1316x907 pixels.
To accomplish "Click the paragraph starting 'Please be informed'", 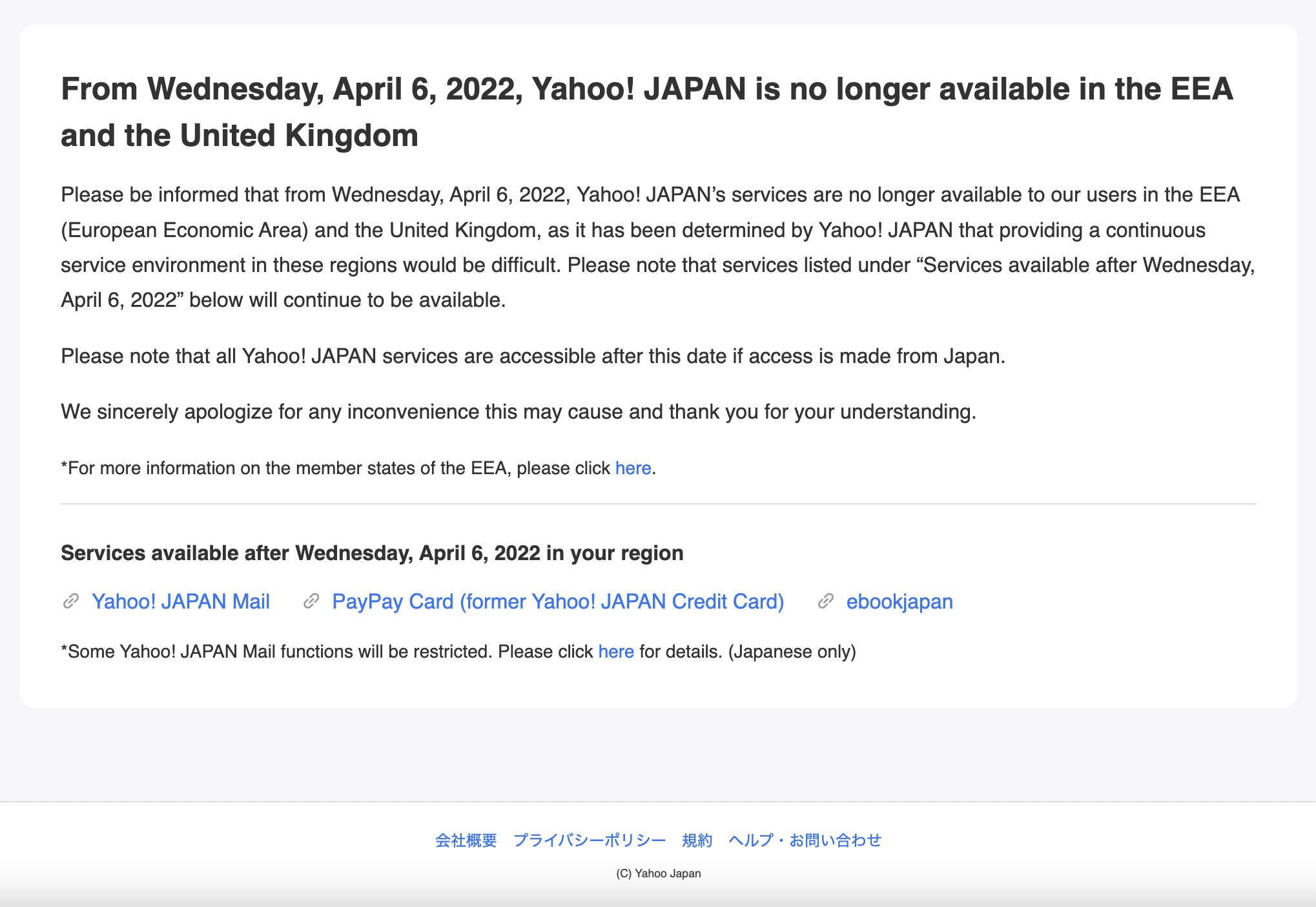I will click(658, 247).
